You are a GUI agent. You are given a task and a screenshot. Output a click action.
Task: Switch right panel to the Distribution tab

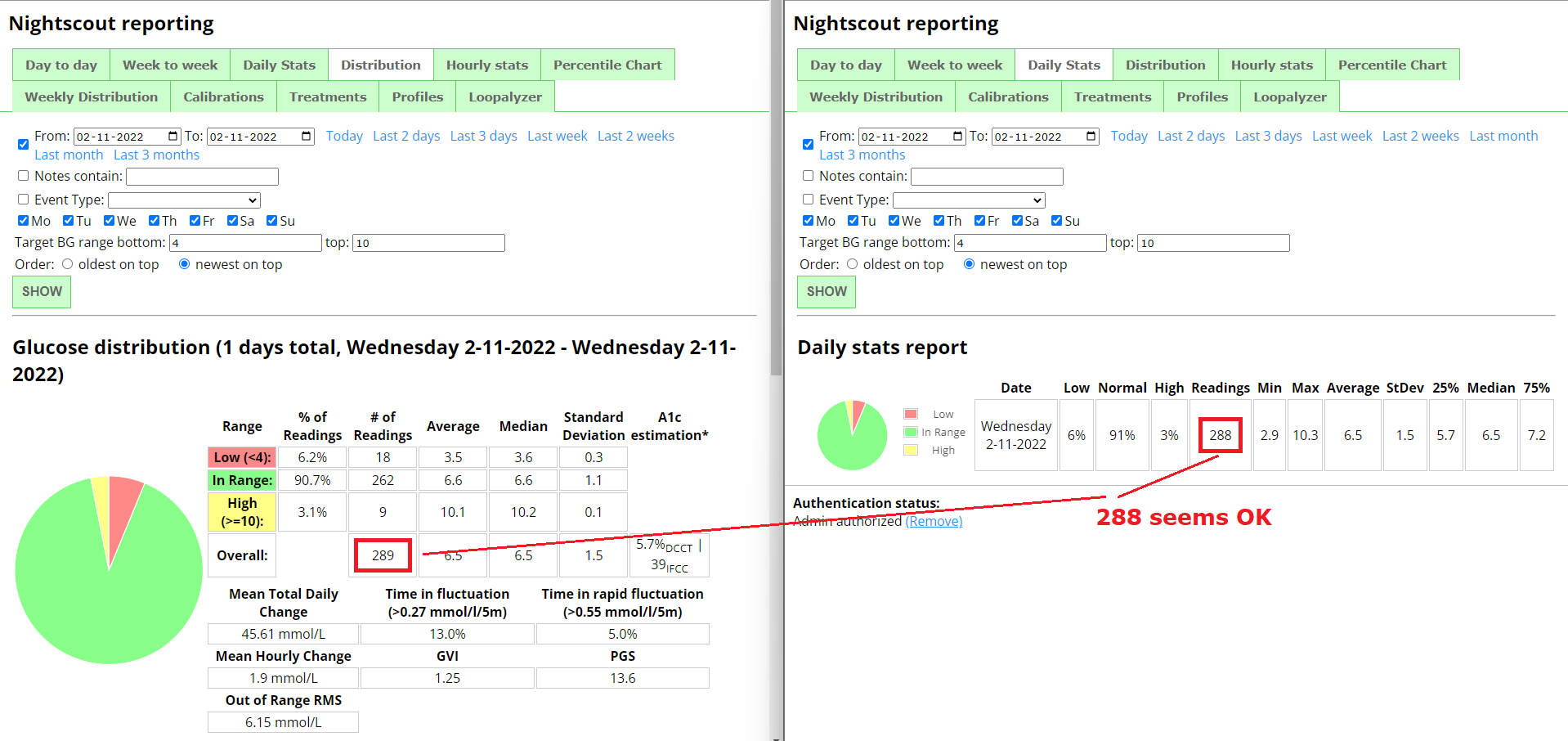(1165, 64)
